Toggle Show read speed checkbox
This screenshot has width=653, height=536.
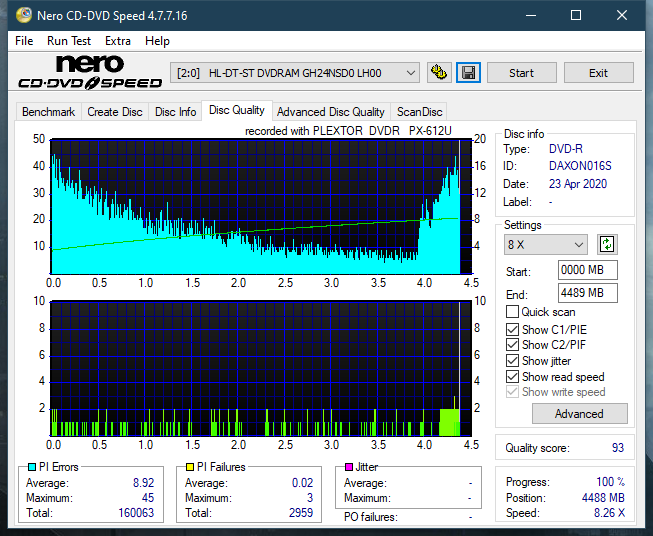tap(512, 376)
